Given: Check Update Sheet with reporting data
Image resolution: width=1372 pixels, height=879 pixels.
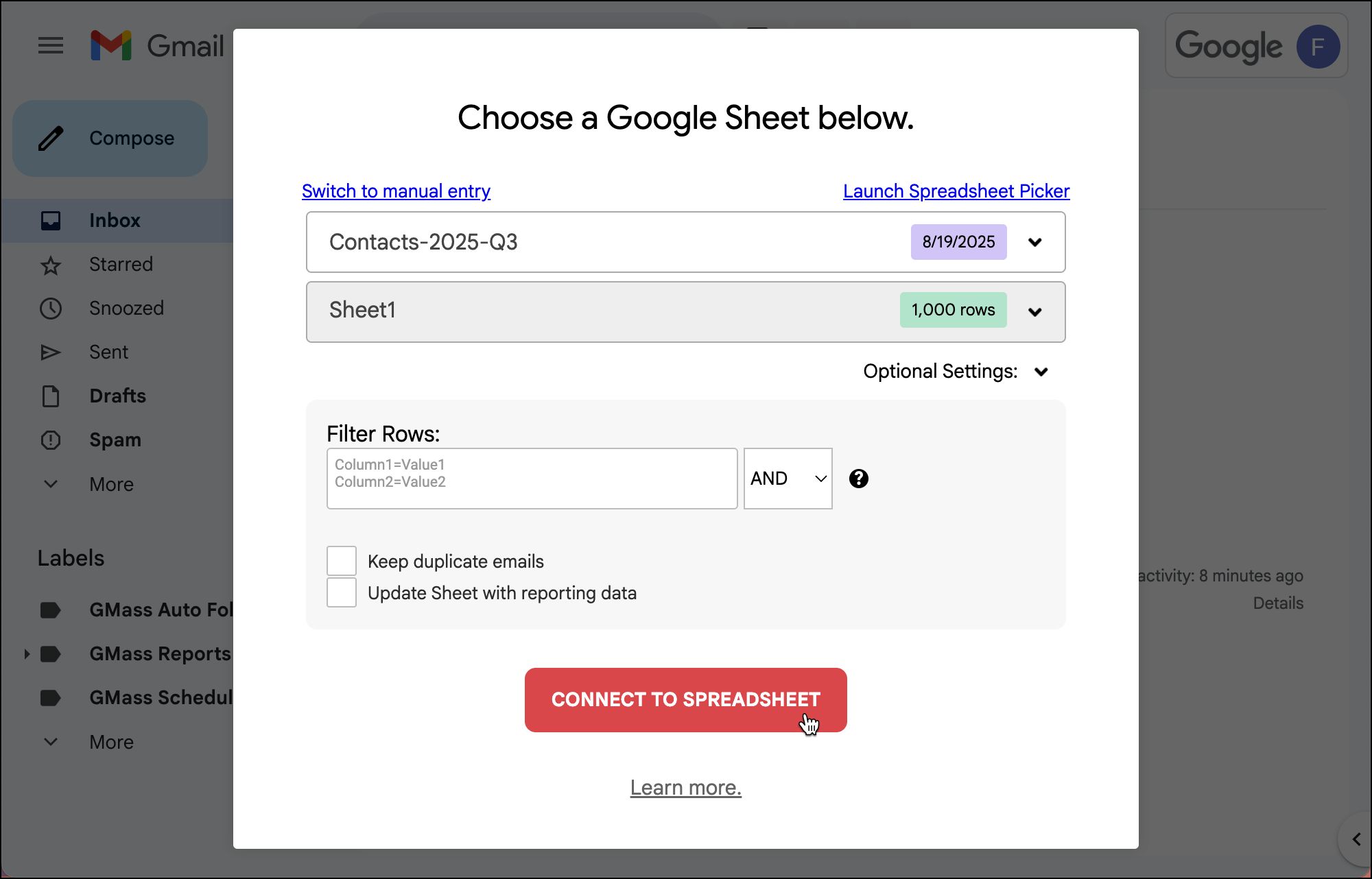Looking at the screenshot, I should 342,592.
